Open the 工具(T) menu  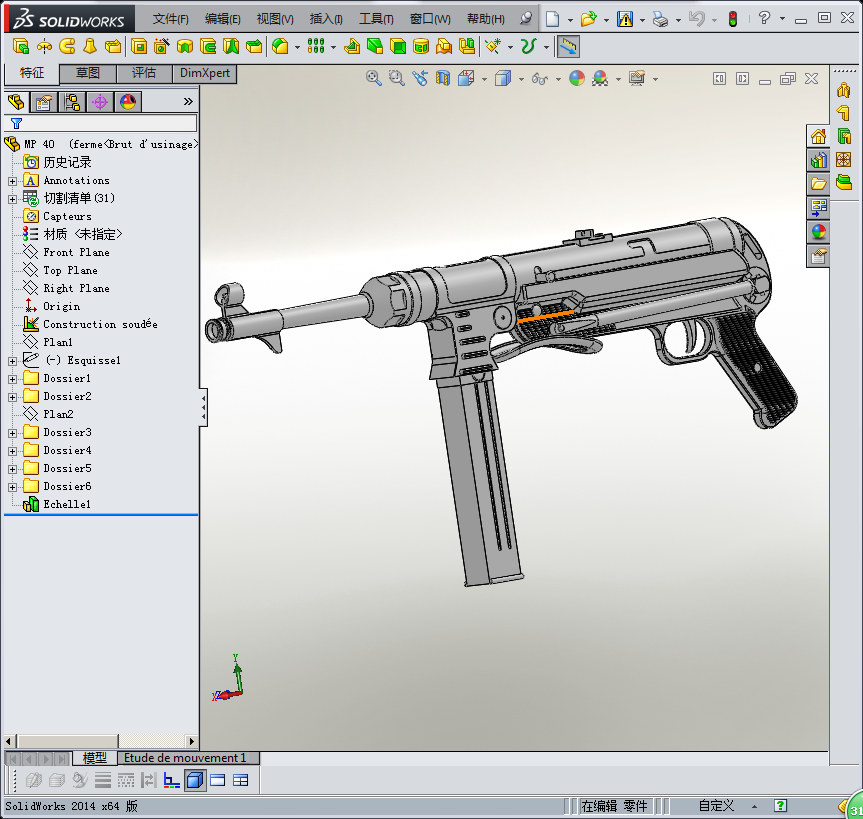coord(376,18)
